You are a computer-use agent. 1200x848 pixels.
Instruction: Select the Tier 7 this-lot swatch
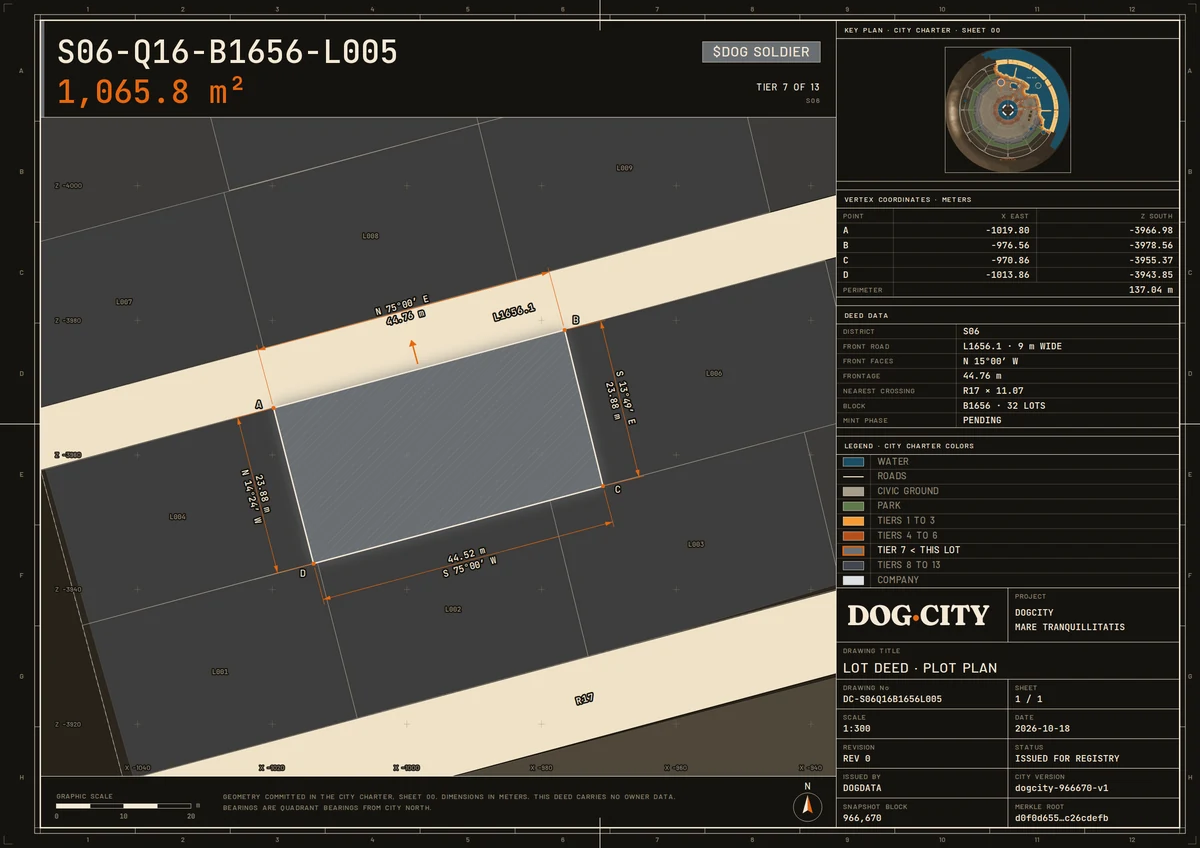click(853, 550)
